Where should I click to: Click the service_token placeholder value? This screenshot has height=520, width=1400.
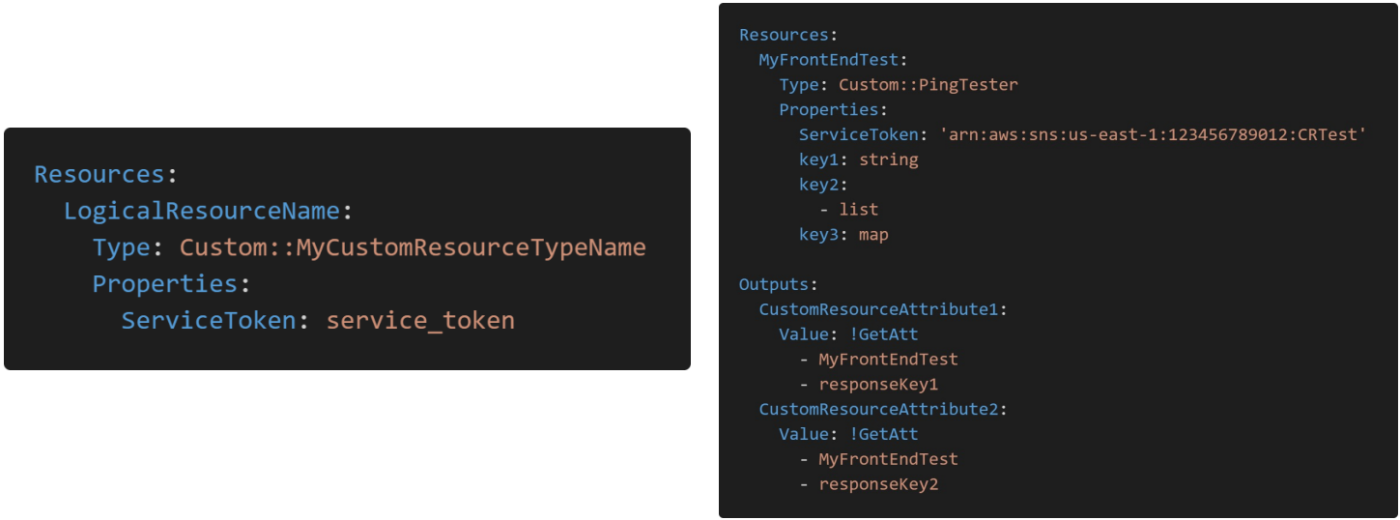[x=420, y=321]
